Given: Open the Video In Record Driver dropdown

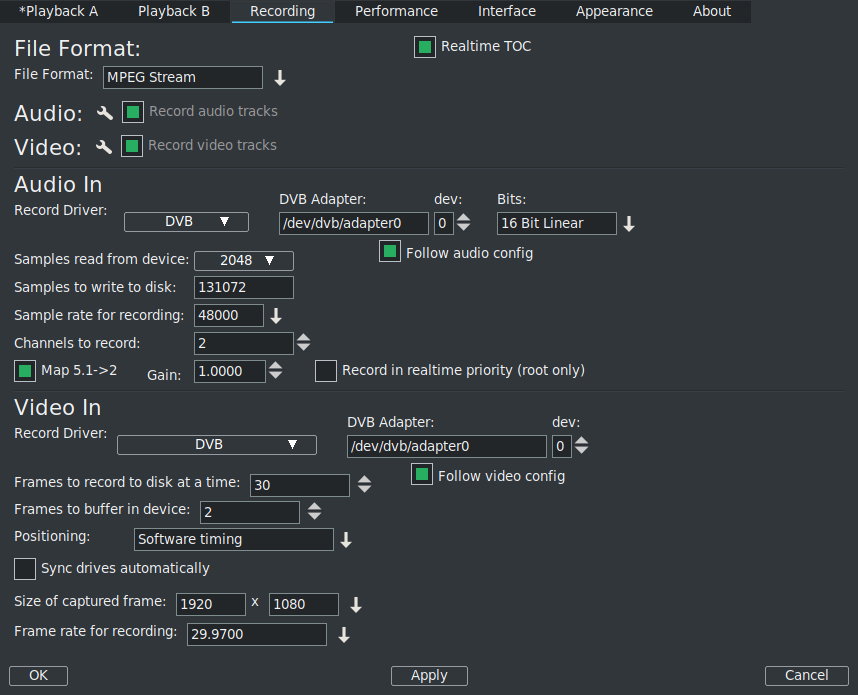Looking at the screenshot, I should [x=216, y=445].
